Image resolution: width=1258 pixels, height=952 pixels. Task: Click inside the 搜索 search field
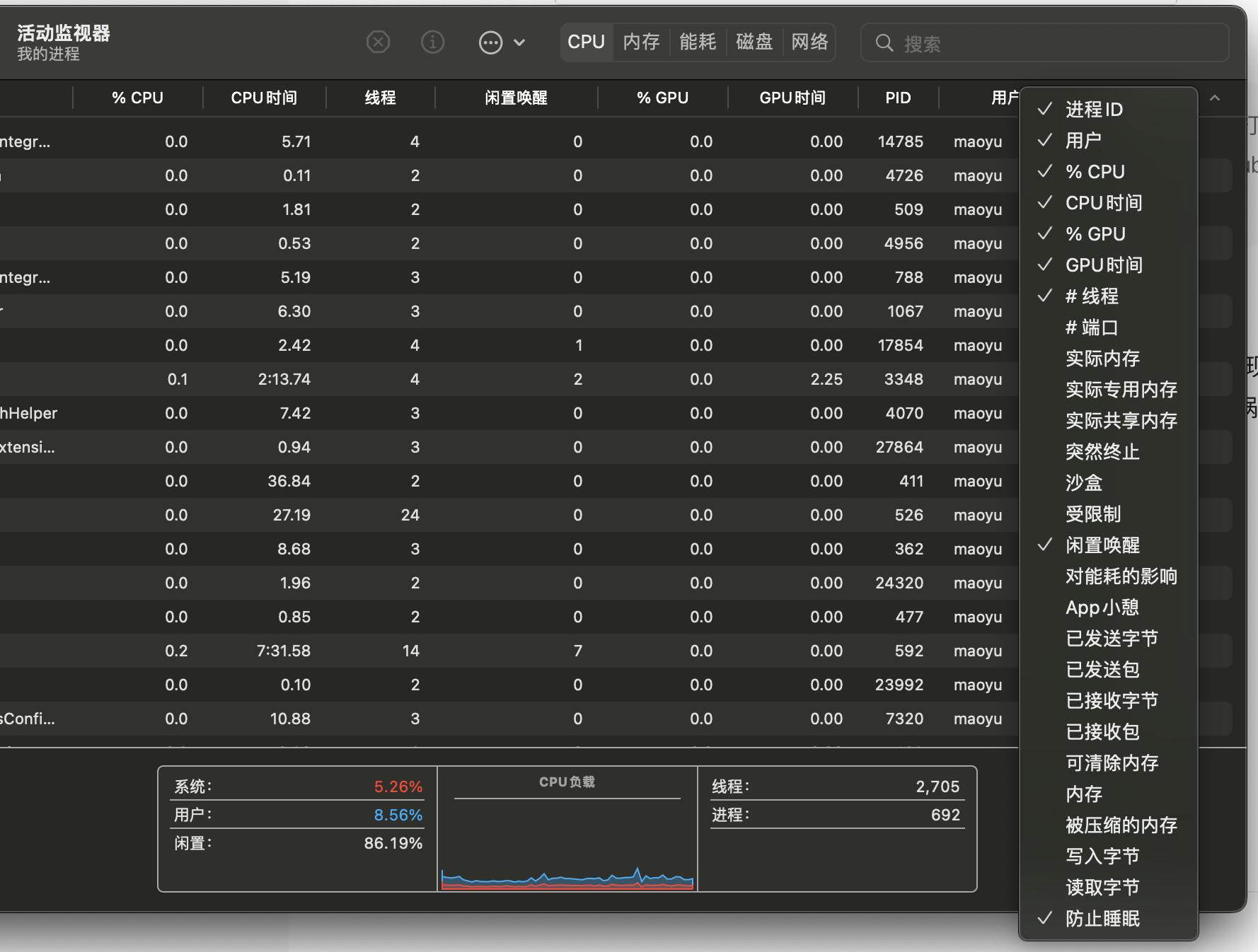[x=991, y=43]
